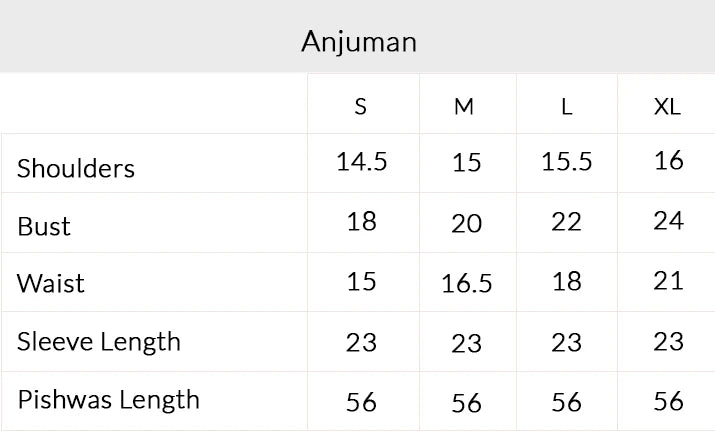Click the Anjuman table title
The image size is (715, 431).
[359, 42]
